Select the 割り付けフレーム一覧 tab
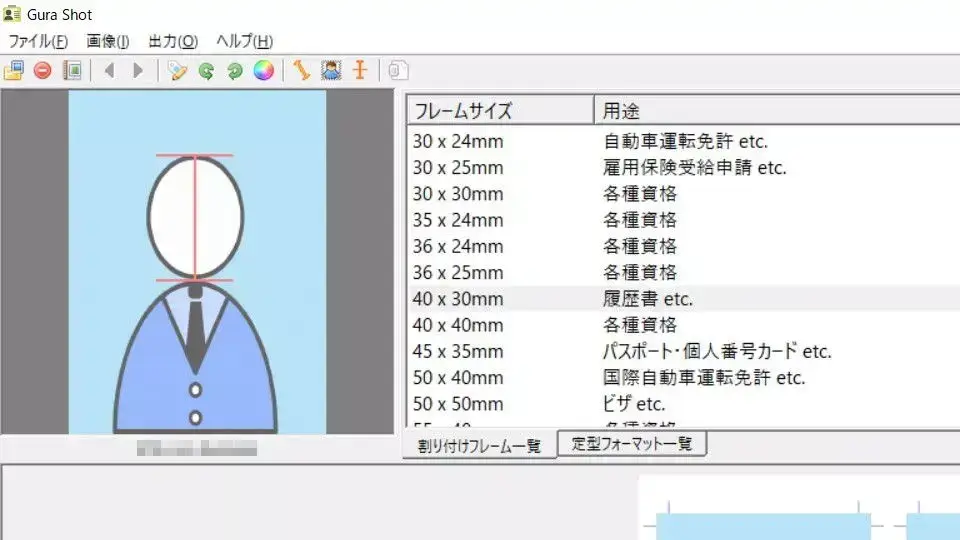 (x=481, y=446)
